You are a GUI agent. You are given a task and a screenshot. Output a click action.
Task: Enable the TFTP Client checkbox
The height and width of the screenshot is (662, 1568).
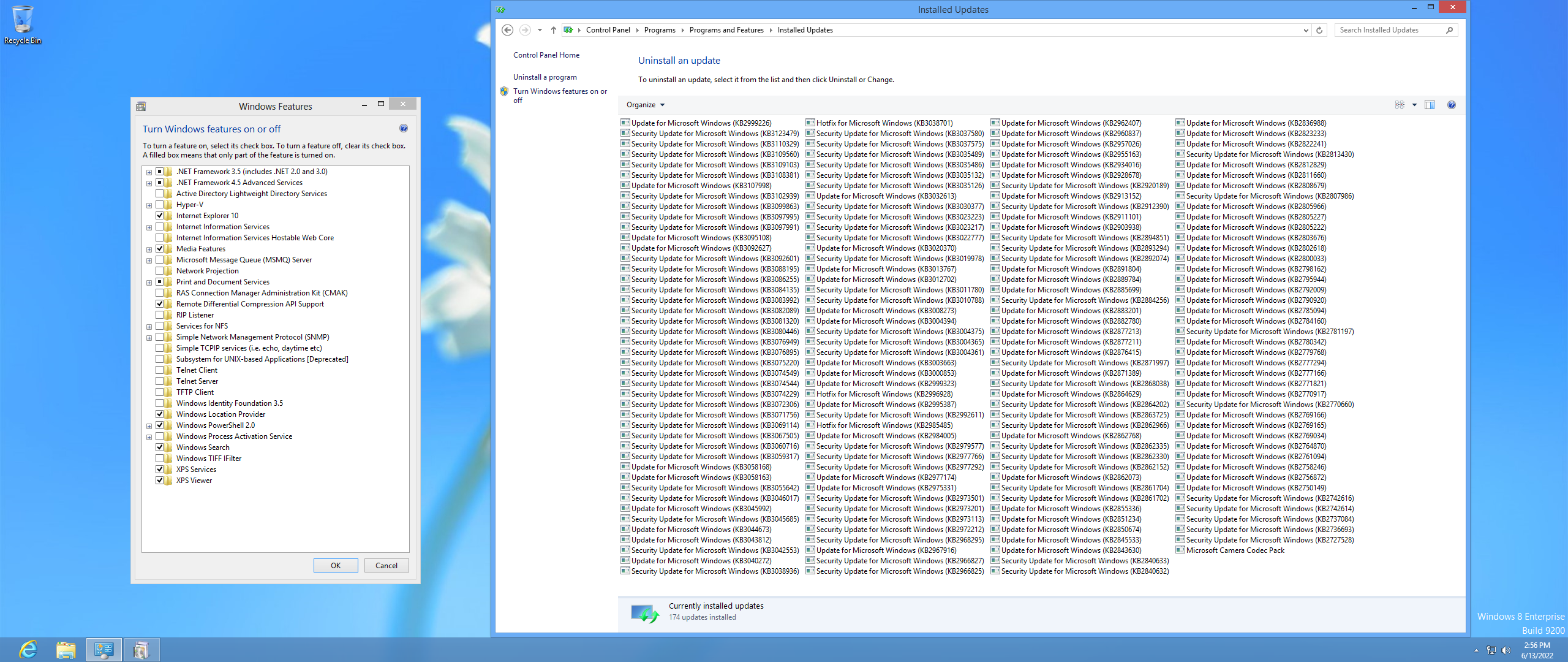pyautogui.click(x=160, y=392)
